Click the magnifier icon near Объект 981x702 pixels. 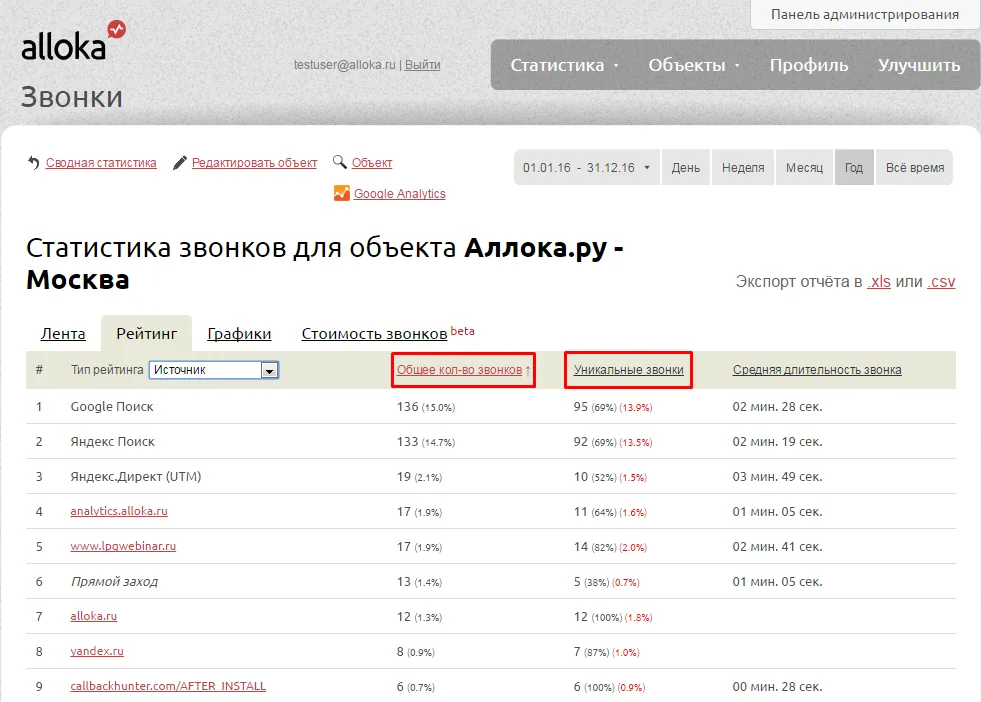[340, 162]
